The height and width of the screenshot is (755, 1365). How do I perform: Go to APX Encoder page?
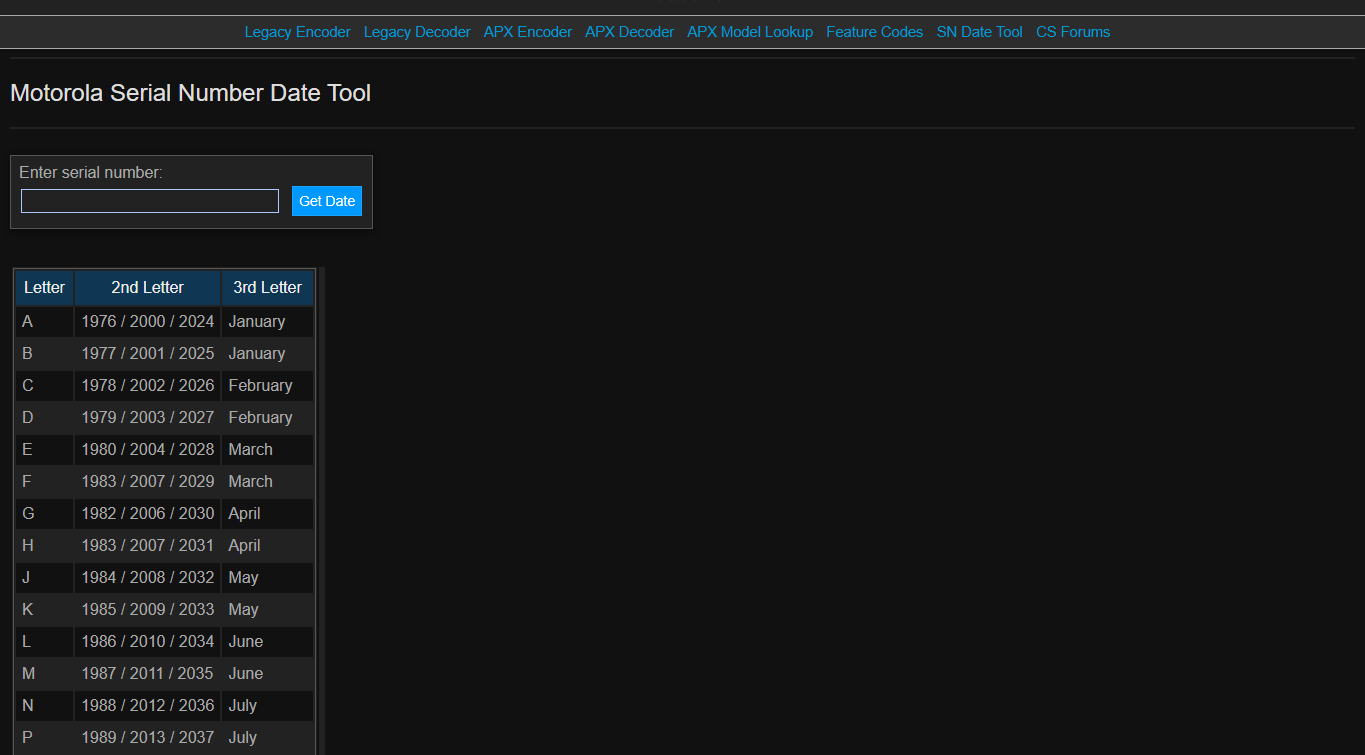pos(528,32)
